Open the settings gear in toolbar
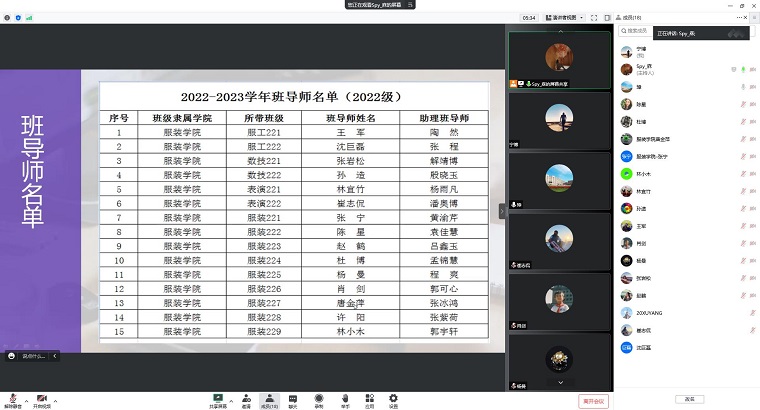 [x=393, y=400]
